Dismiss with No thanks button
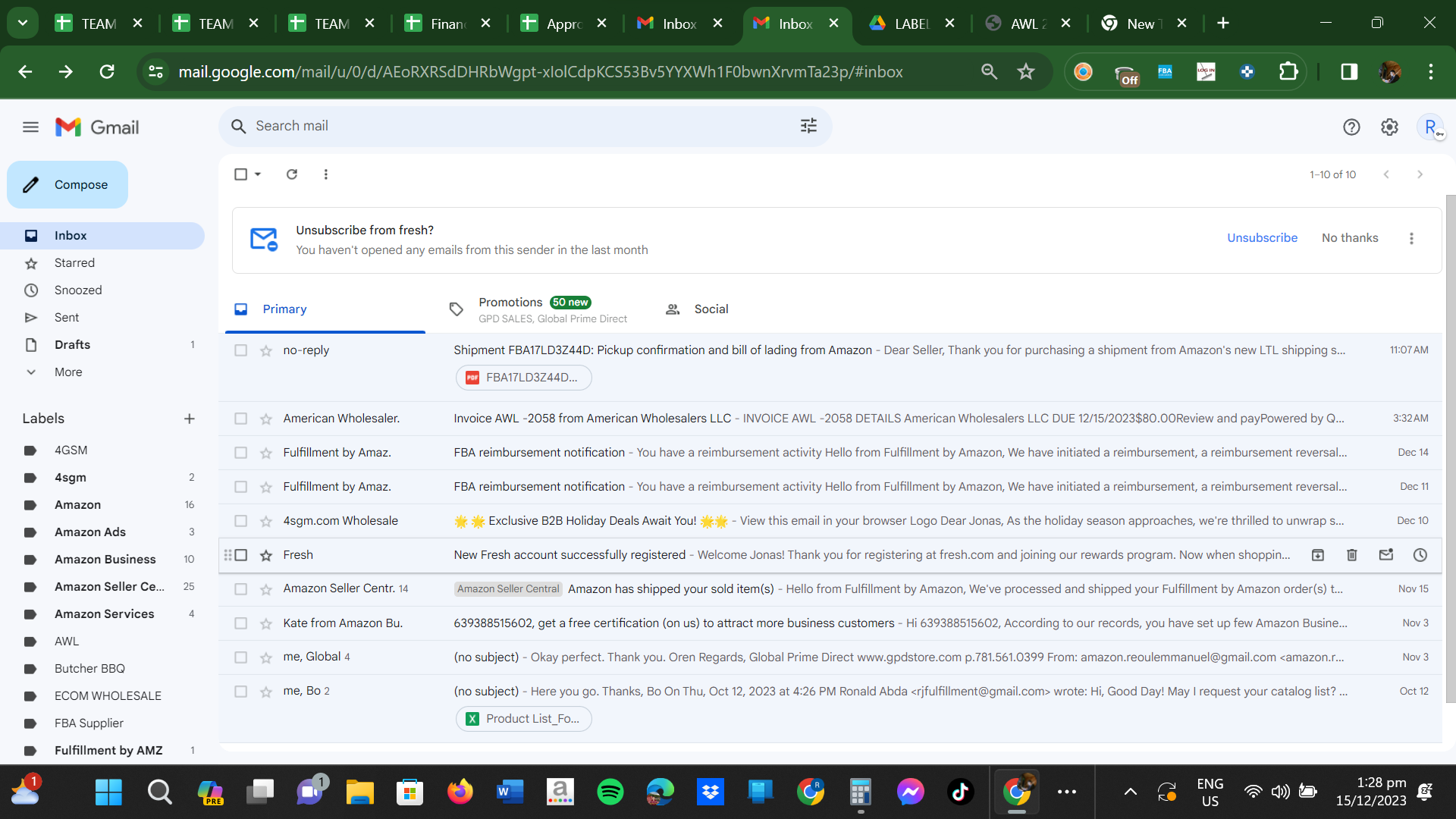The height and width of the screenshot is (819, 1456). coord(1350,238)
